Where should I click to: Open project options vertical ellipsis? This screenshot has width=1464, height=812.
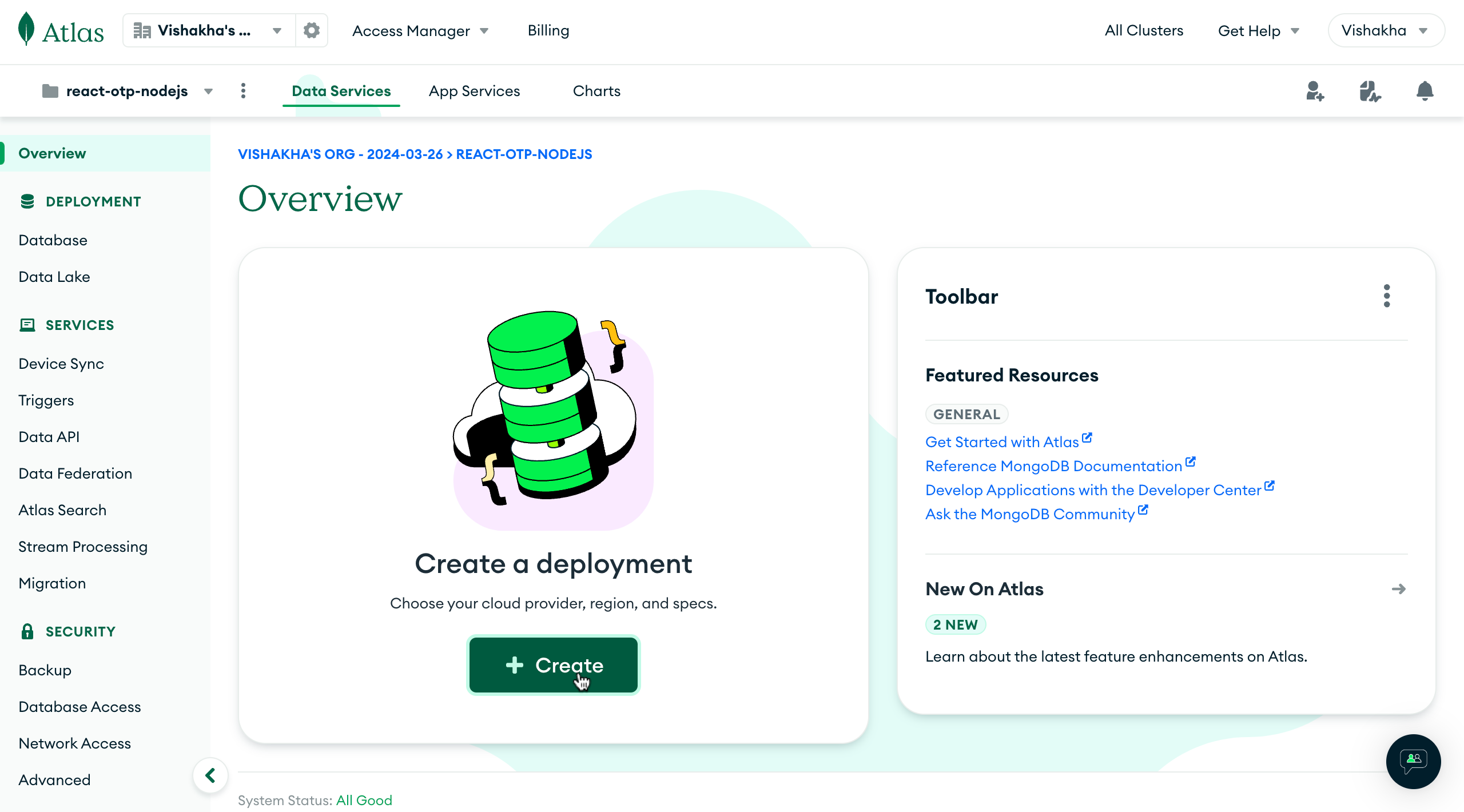point(244,91)
